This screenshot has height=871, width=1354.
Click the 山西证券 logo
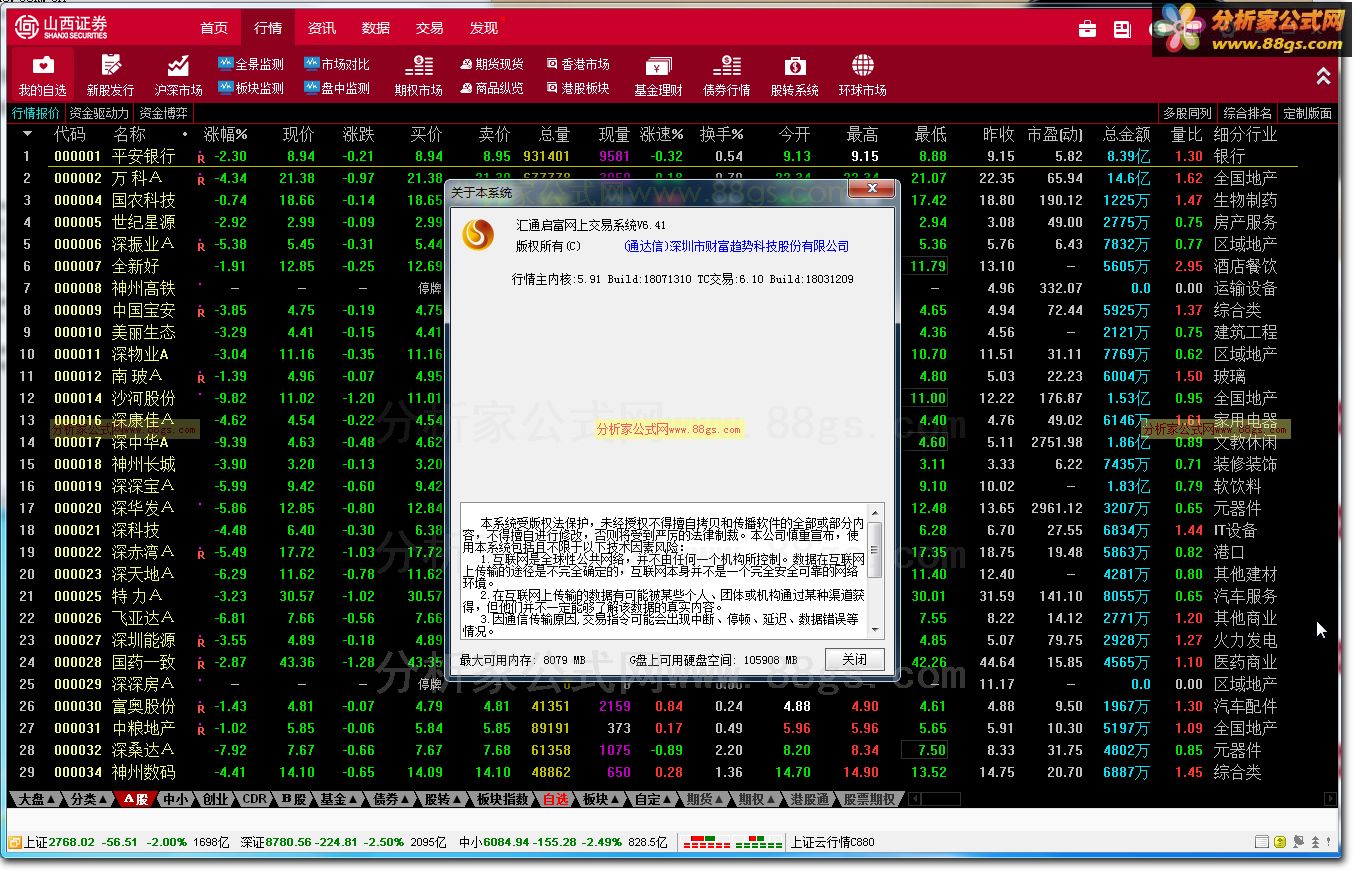tap(62, 27)
